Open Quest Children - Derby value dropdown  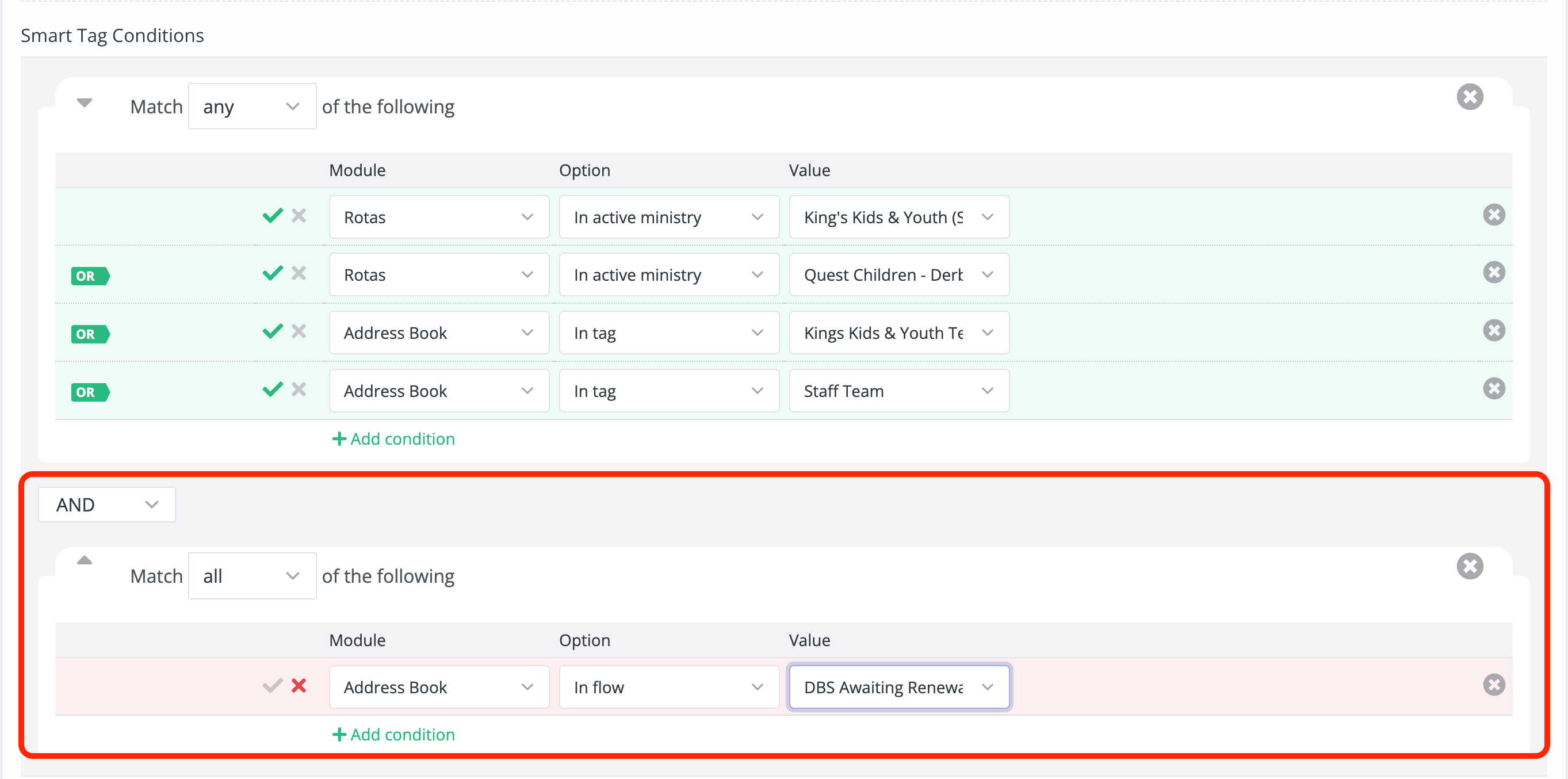(899, 276)
